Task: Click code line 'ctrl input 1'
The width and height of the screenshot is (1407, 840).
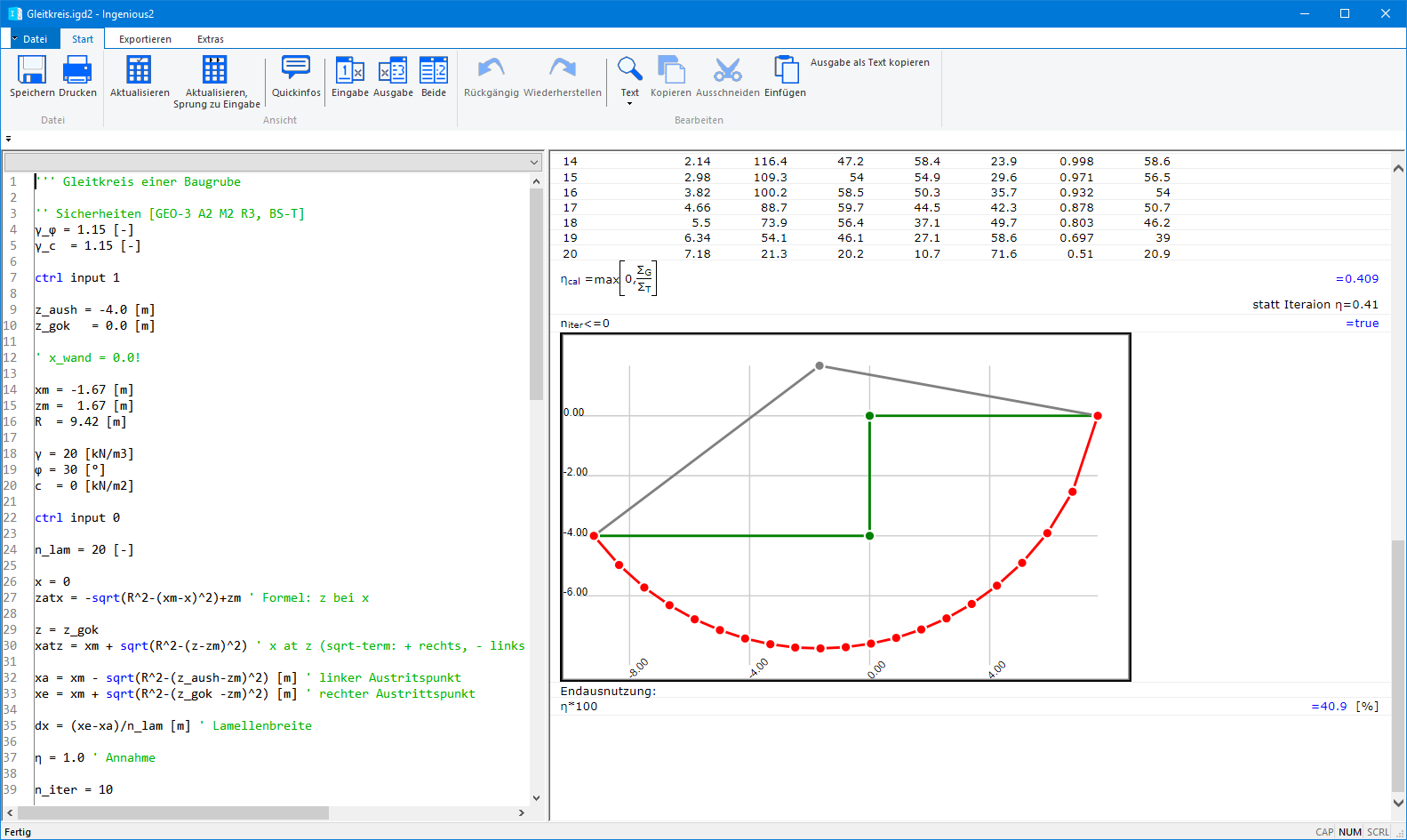Action: (x=77, y=277)
